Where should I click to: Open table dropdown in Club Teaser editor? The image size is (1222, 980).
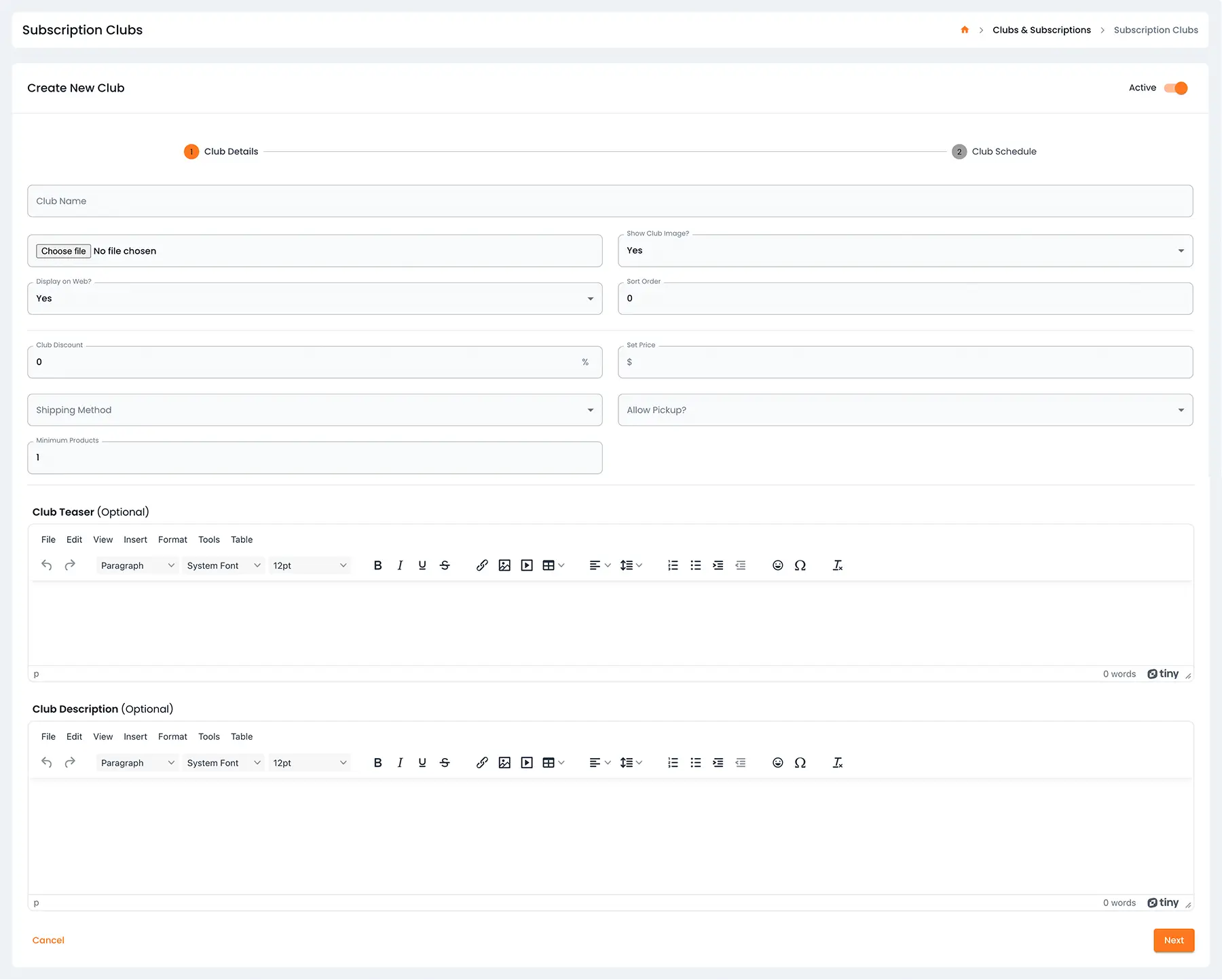554,565
